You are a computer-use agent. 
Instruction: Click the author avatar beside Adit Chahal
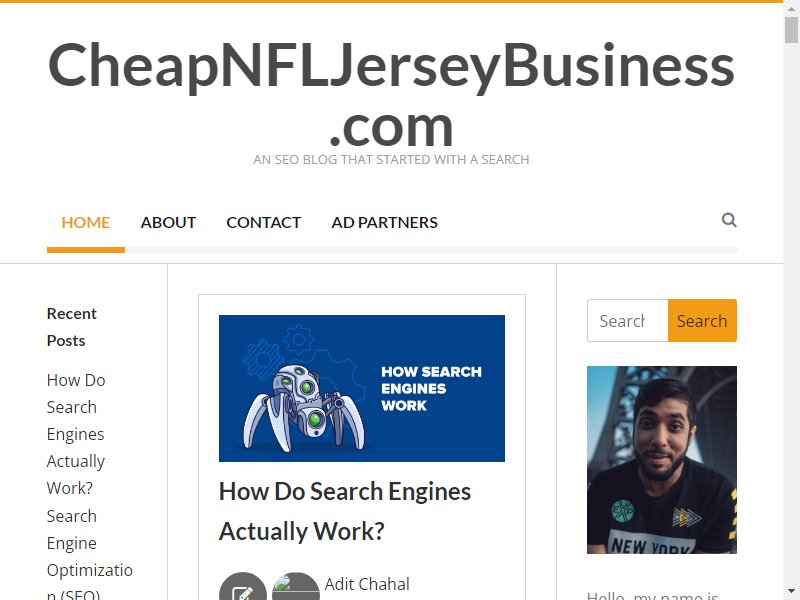(x=296, y=587)
